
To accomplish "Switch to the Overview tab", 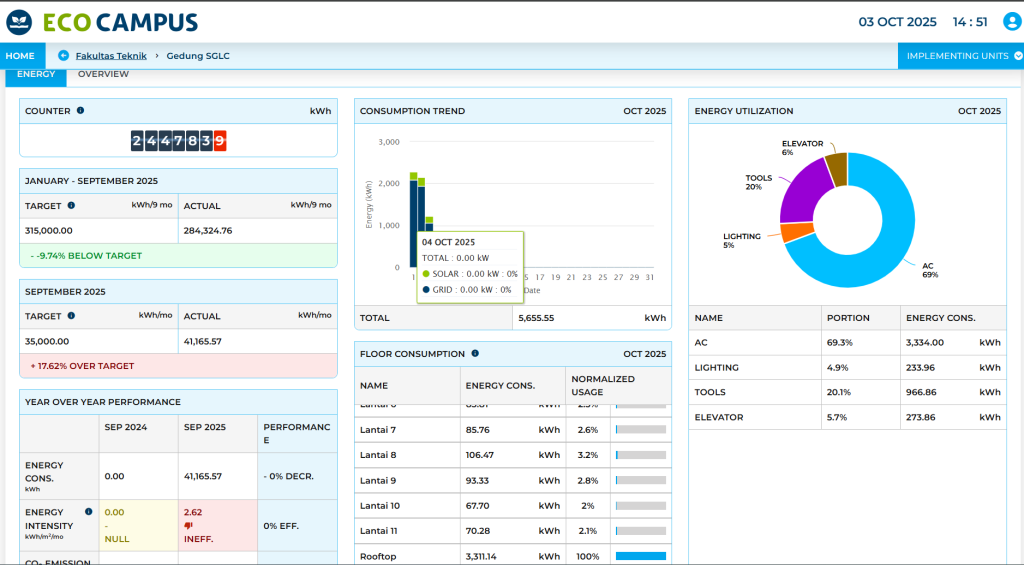I will (103, 74).
